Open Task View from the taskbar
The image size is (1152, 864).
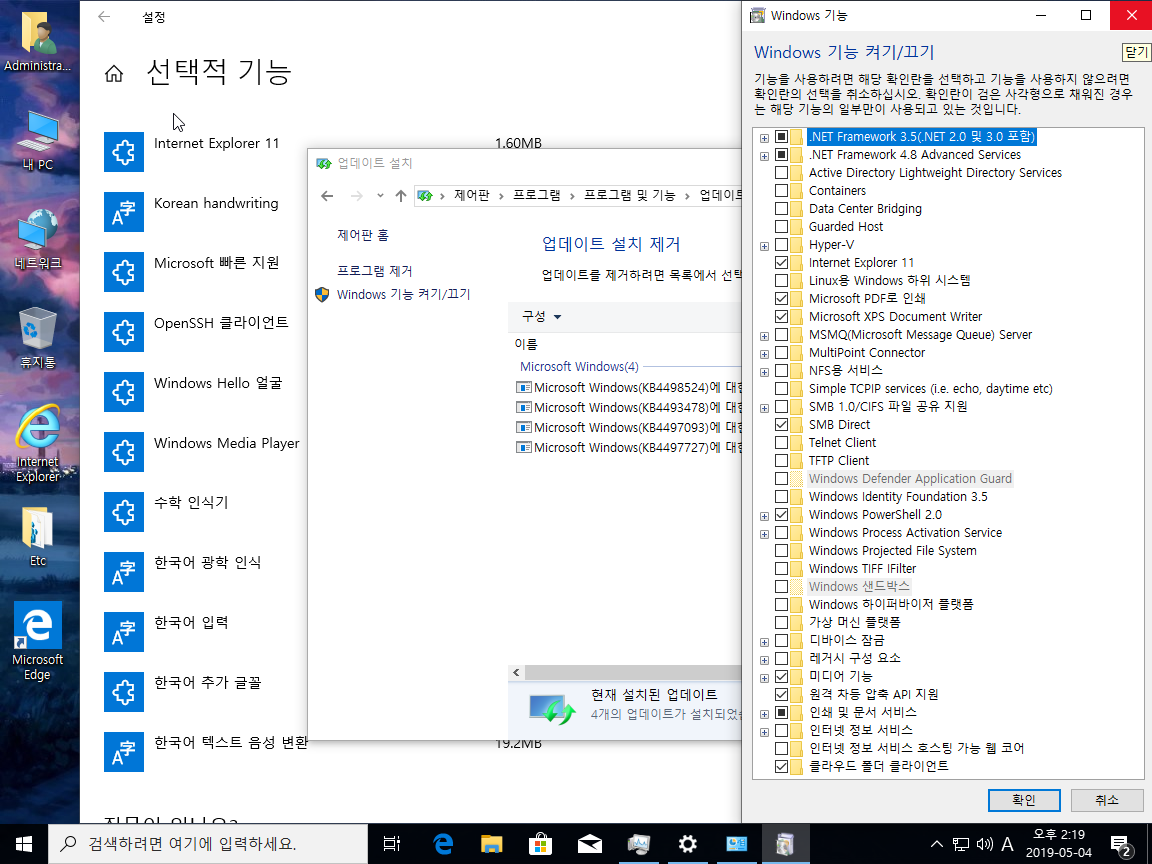[392, 844]
